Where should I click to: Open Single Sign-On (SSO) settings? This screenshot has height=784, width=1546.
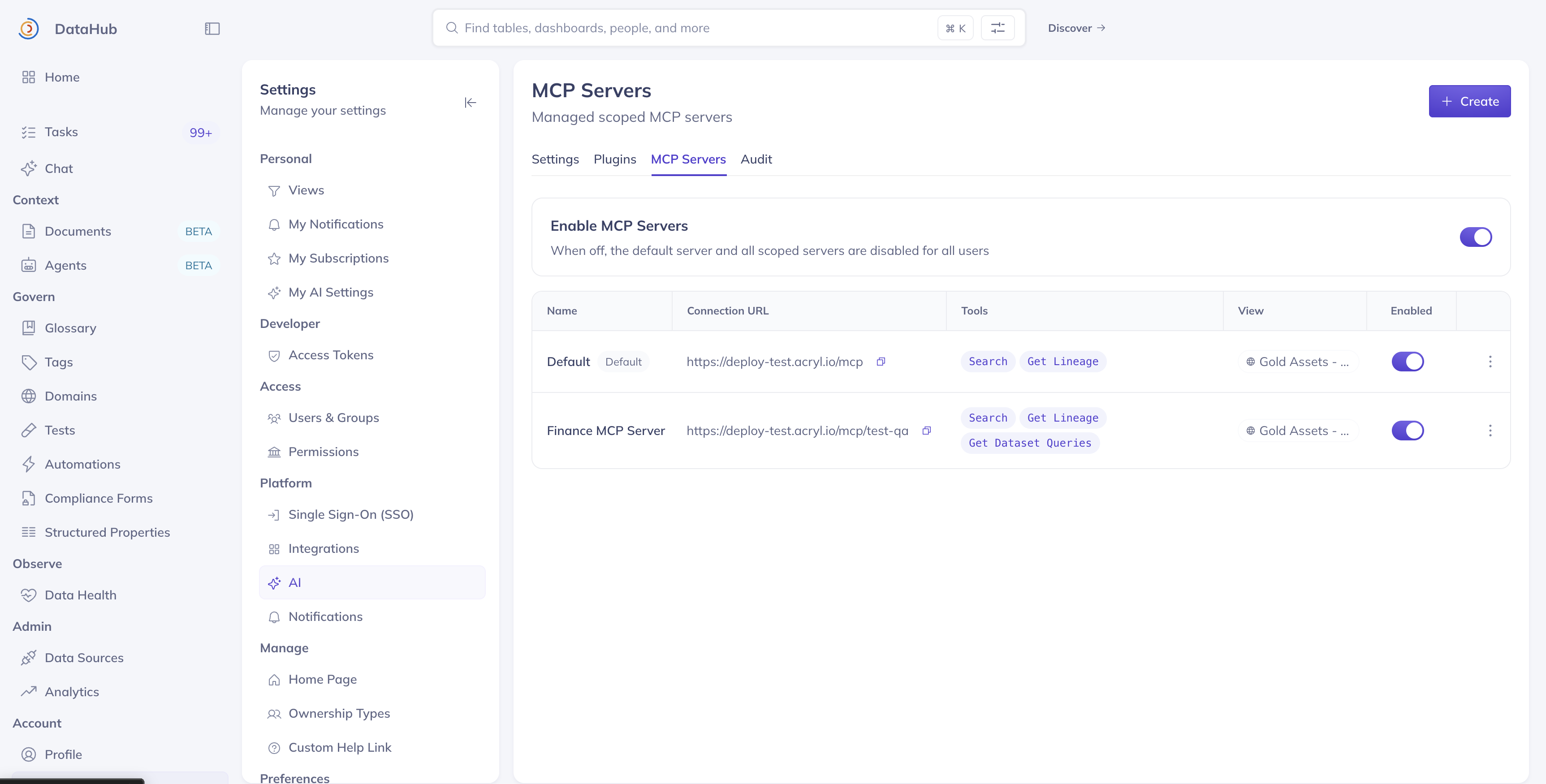click(372, 515)
